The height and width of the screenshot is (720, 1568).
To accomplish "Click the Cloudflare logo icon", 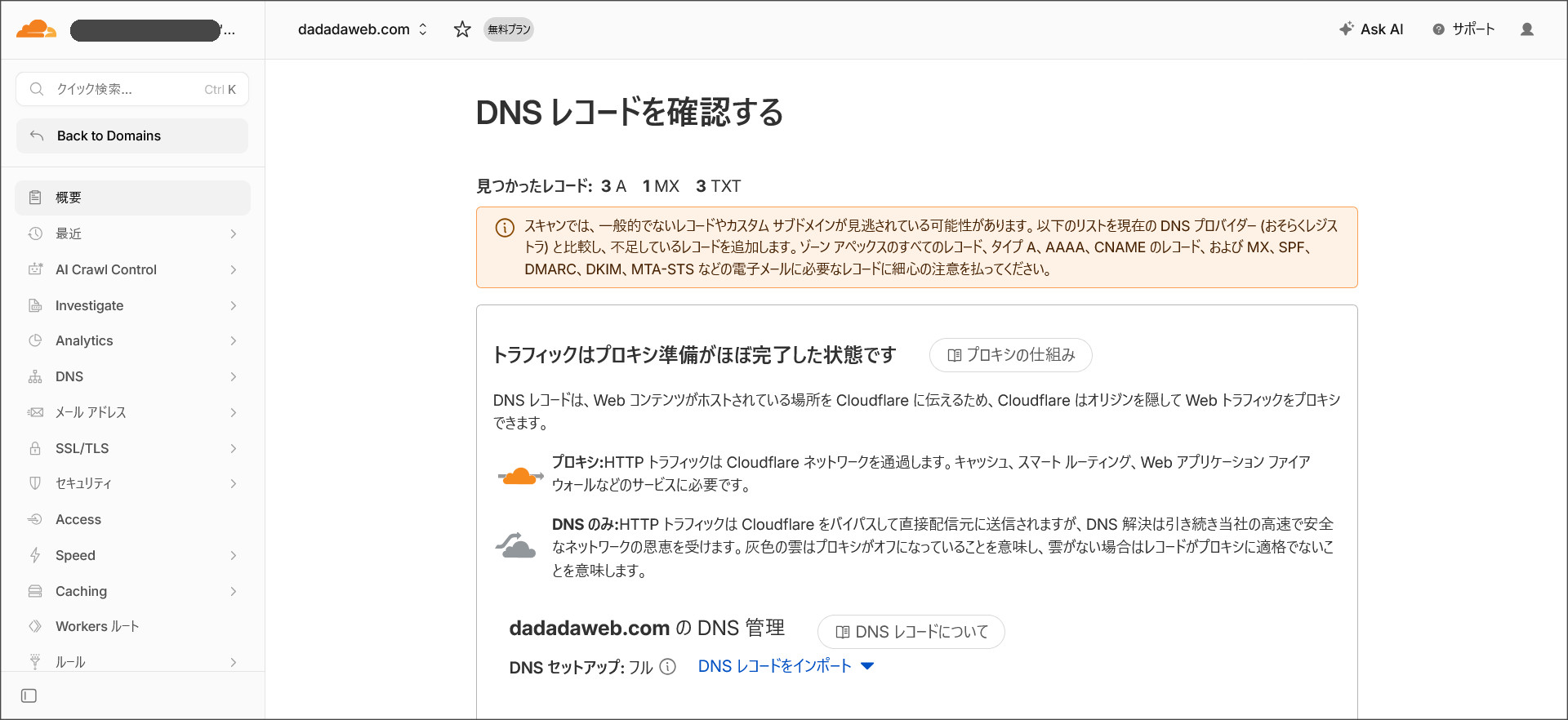I will tap(37, 29).
